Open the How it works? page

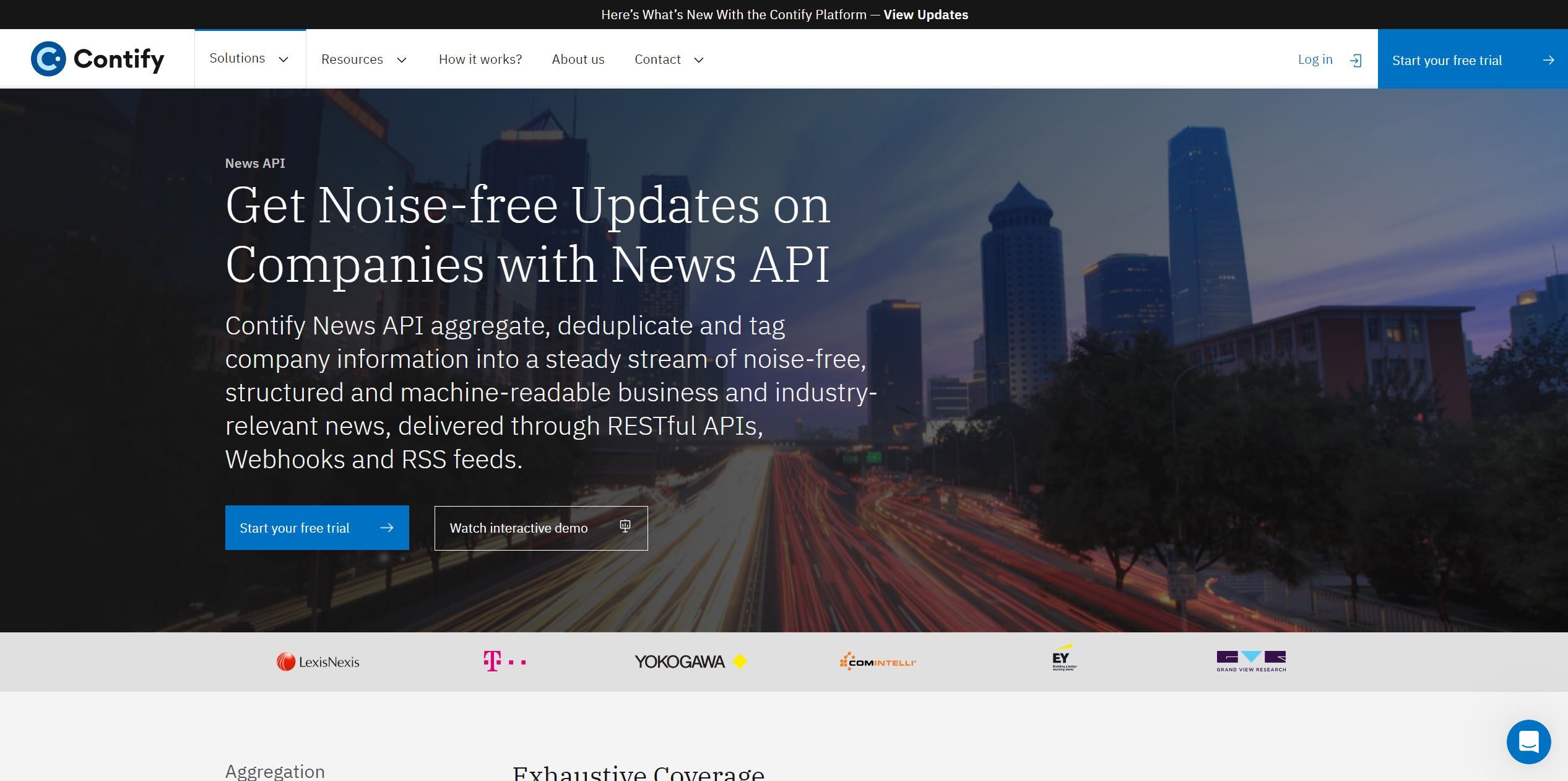coord(480,59)
